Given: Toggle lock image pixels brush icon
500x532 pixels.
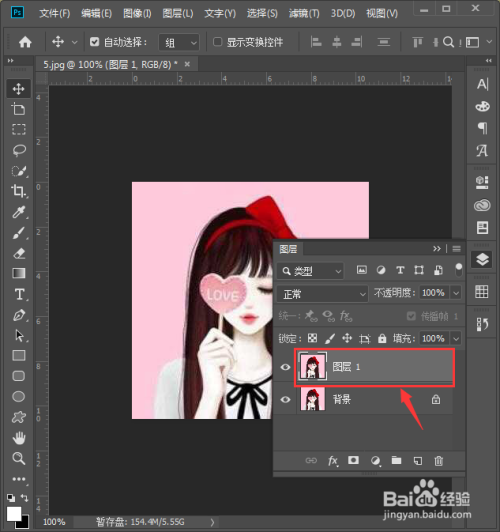Looking at the screenshot, I should click(x=330, y=338).
